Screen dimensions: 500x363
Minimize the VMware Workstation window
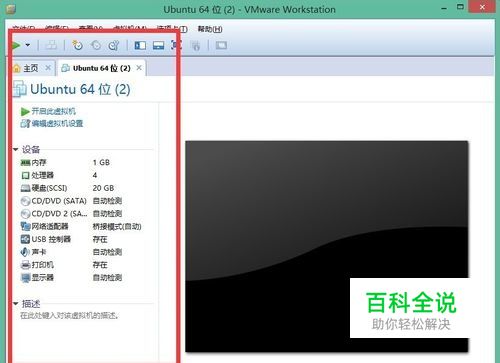444,8
